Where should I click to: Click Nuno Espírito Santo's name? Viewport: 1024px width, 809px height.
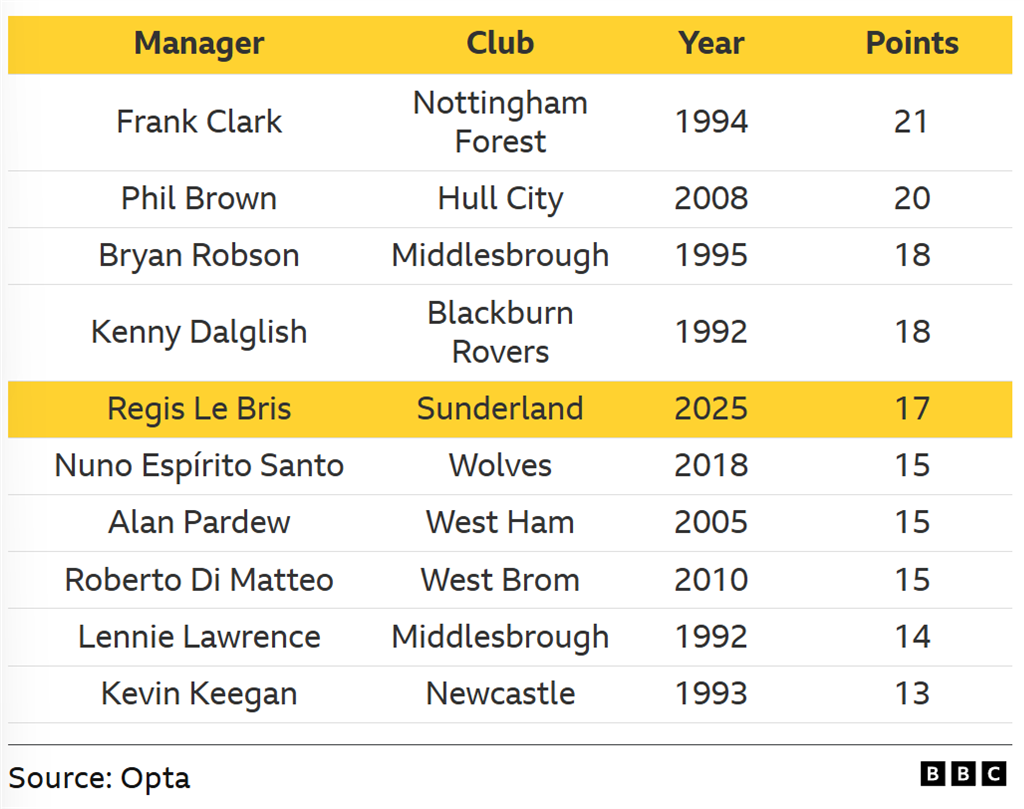tap(199, 465)
